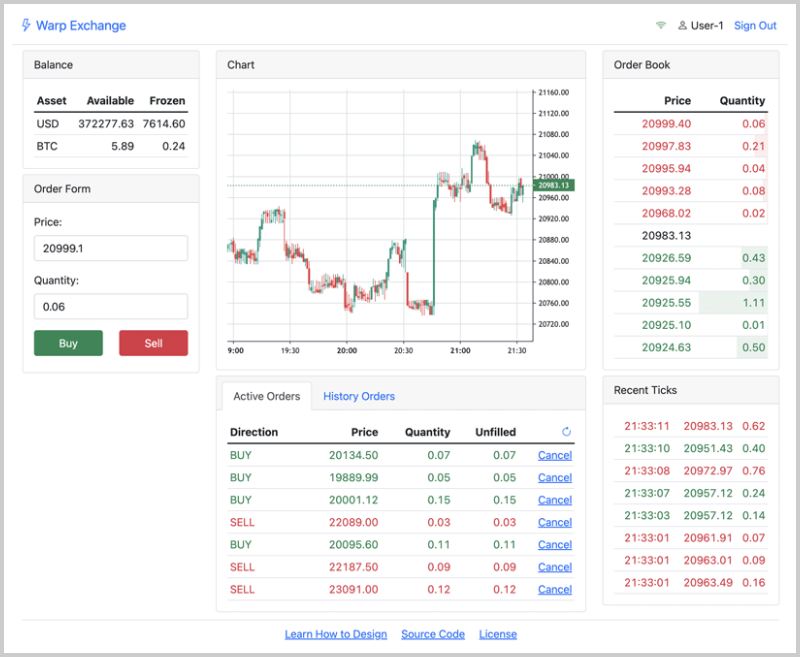The width and height of the screenshot is (800, 657).
Task: Open the License page
Action: (498, 633)
